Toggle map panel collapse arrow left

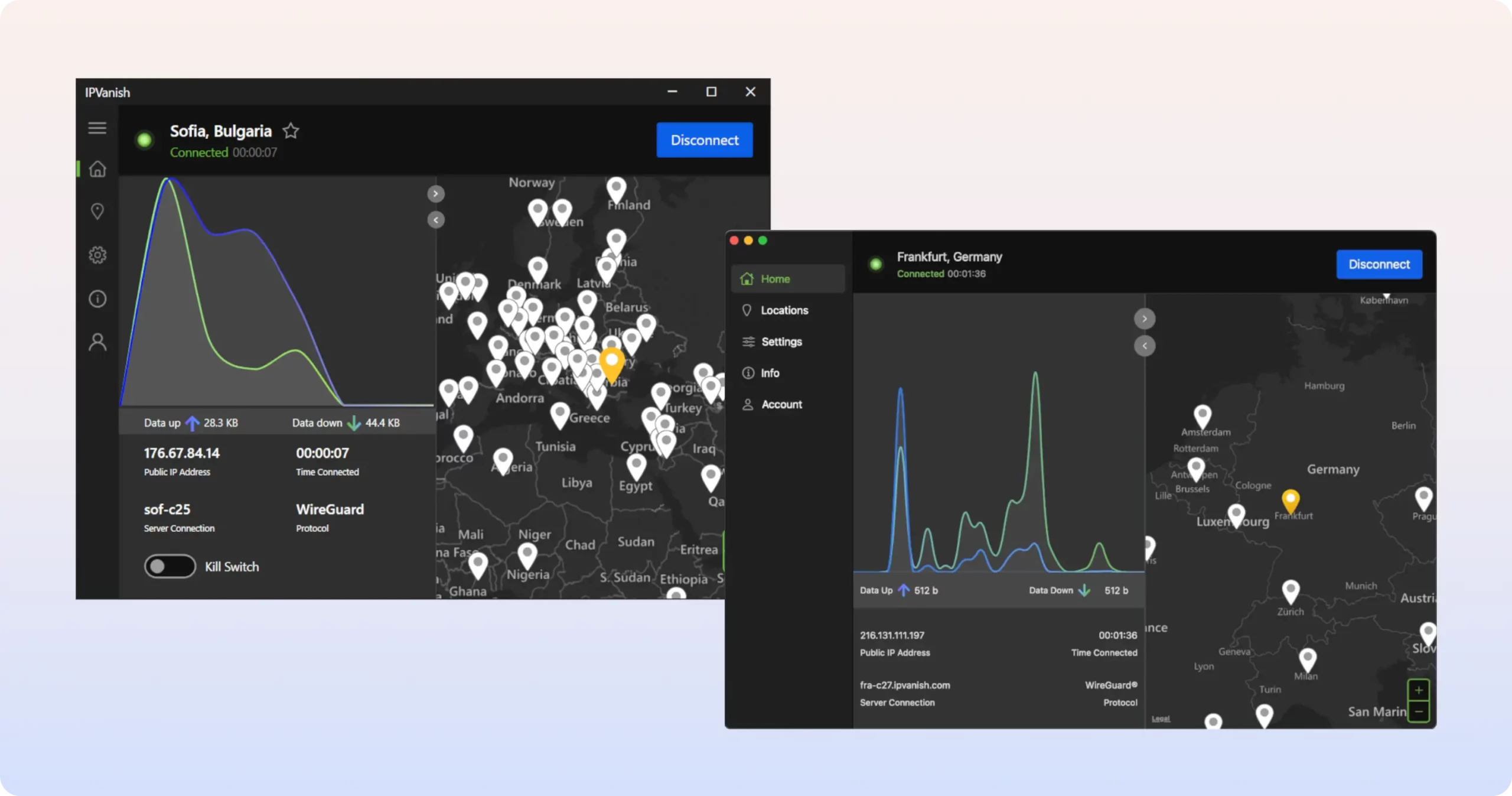pos(437,220)
